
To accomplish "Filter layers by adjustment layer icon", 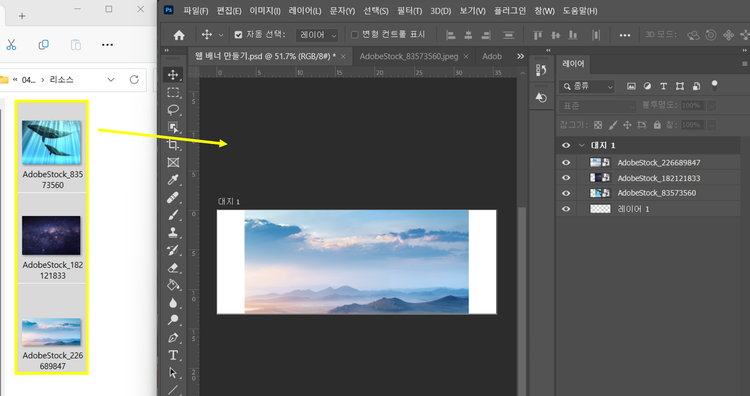I will click(647, 86).
